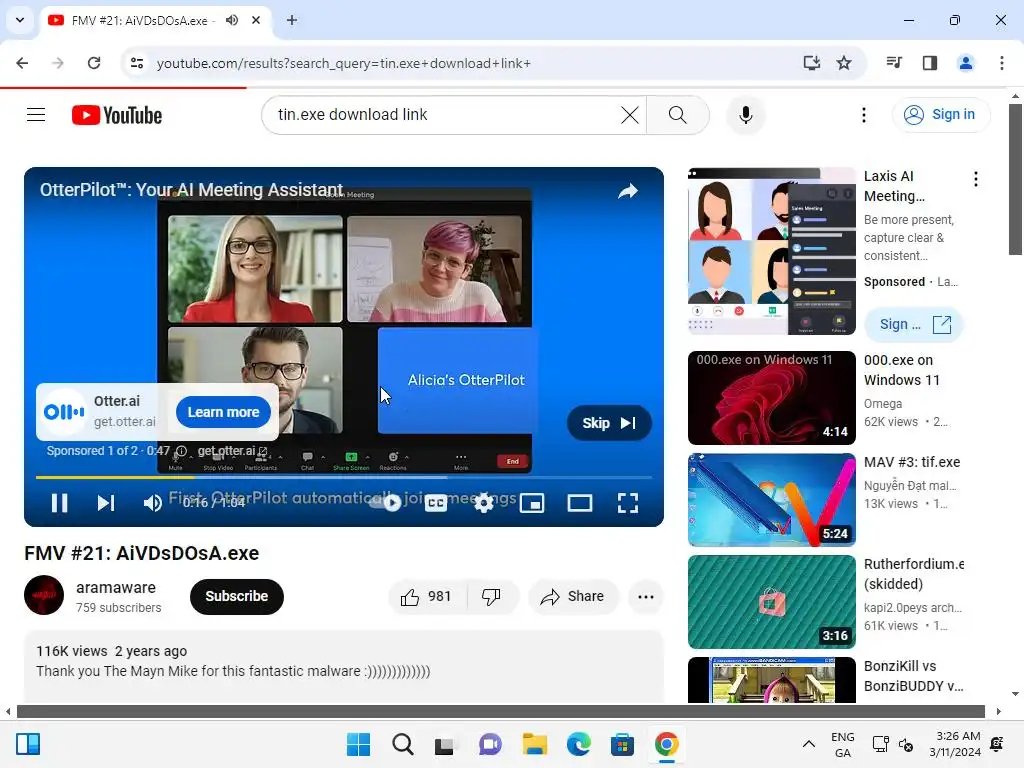Enable miniplayer mode
The image size is (1024, 768).
[x=532, y=502]
